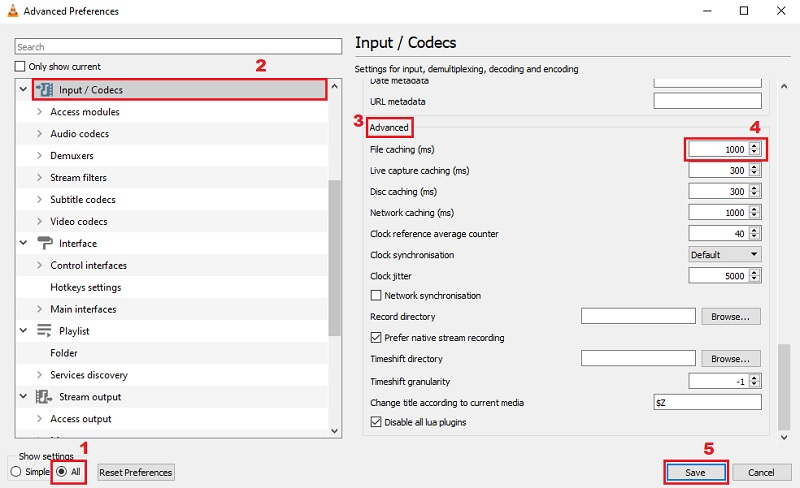Uncheck Prefer native stream recording
The image size is (800, 488).
click(x=376, y=337)
